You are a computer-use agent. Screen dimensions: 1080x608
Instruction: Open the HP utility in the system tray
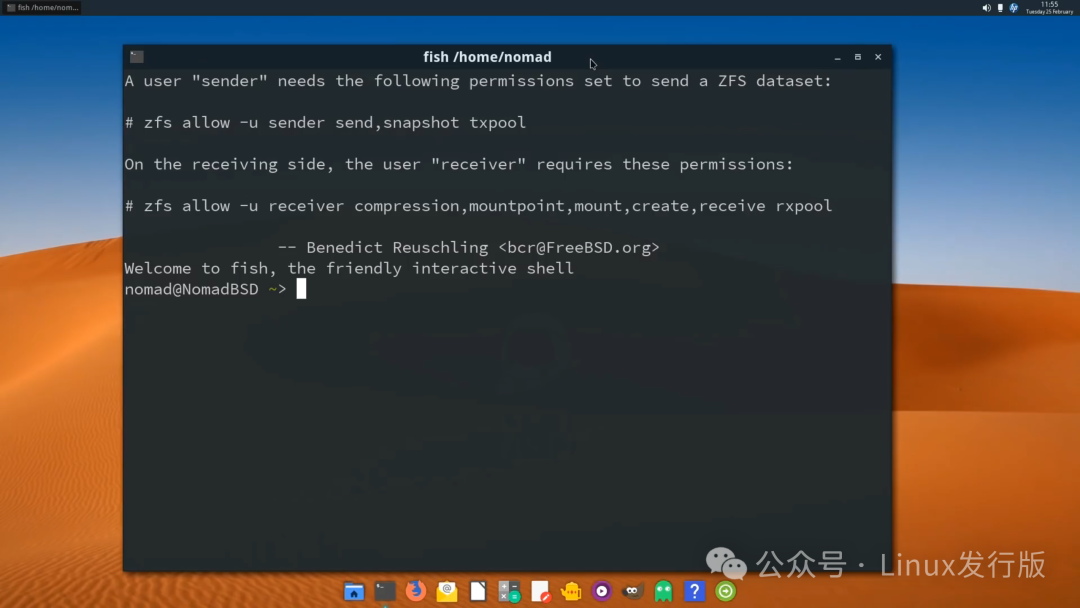[x=1013, y=7]
